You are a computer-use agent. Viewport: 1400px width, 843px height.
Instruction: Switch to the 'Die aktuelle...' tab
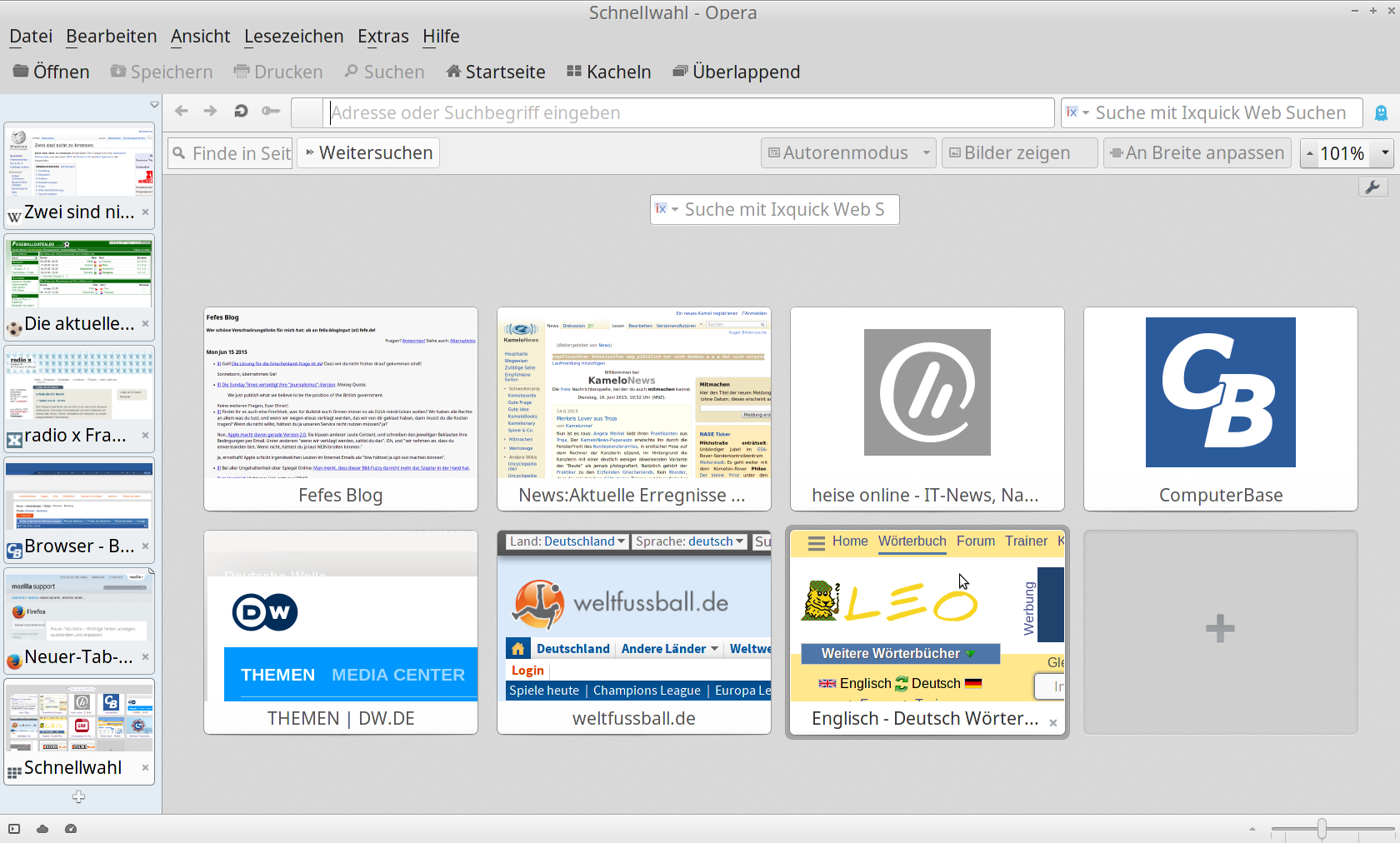[78, 286]
